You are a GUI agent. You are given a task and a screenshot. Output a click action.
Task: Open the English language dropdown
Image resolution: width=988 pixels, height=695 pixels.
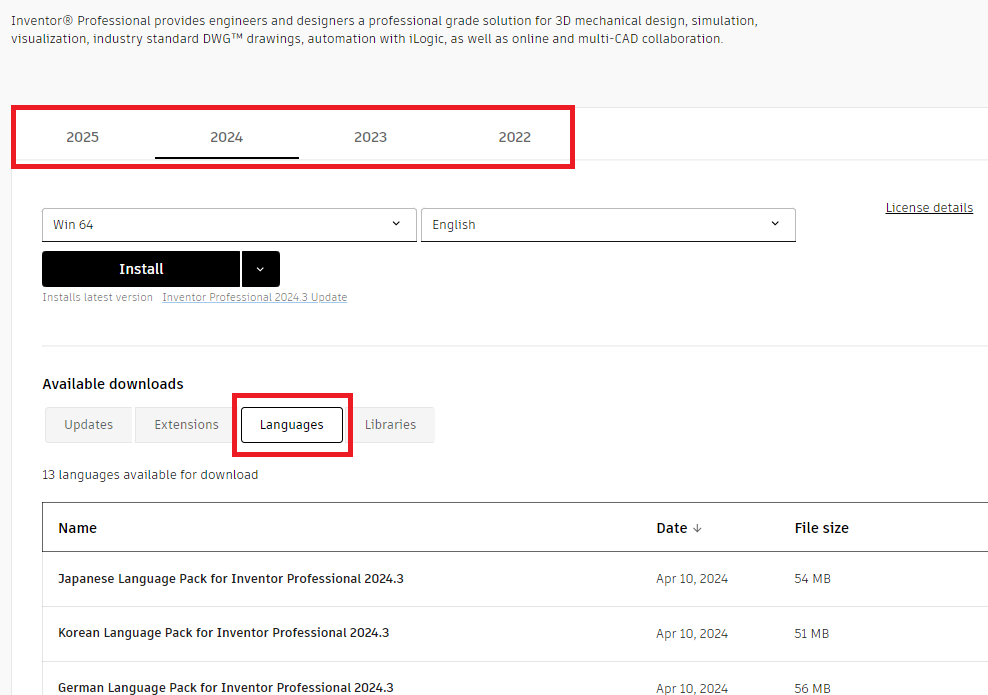coord(608,225)
